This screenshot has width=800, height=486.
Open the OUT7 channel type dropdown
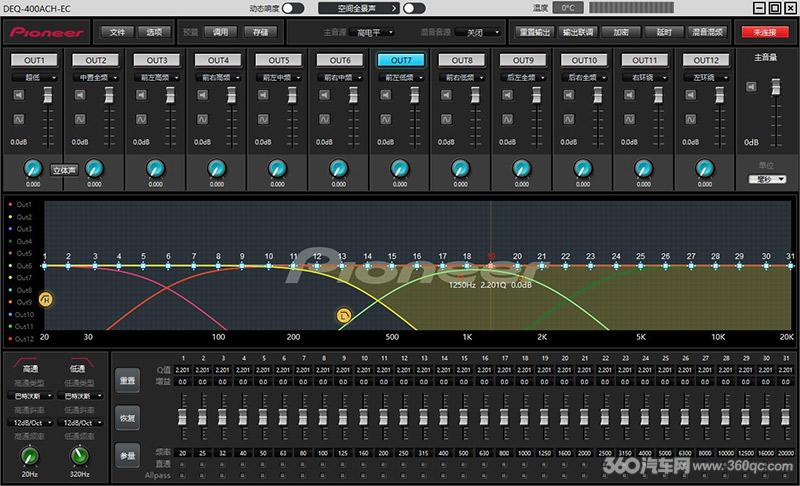click(x=401, y=78)
